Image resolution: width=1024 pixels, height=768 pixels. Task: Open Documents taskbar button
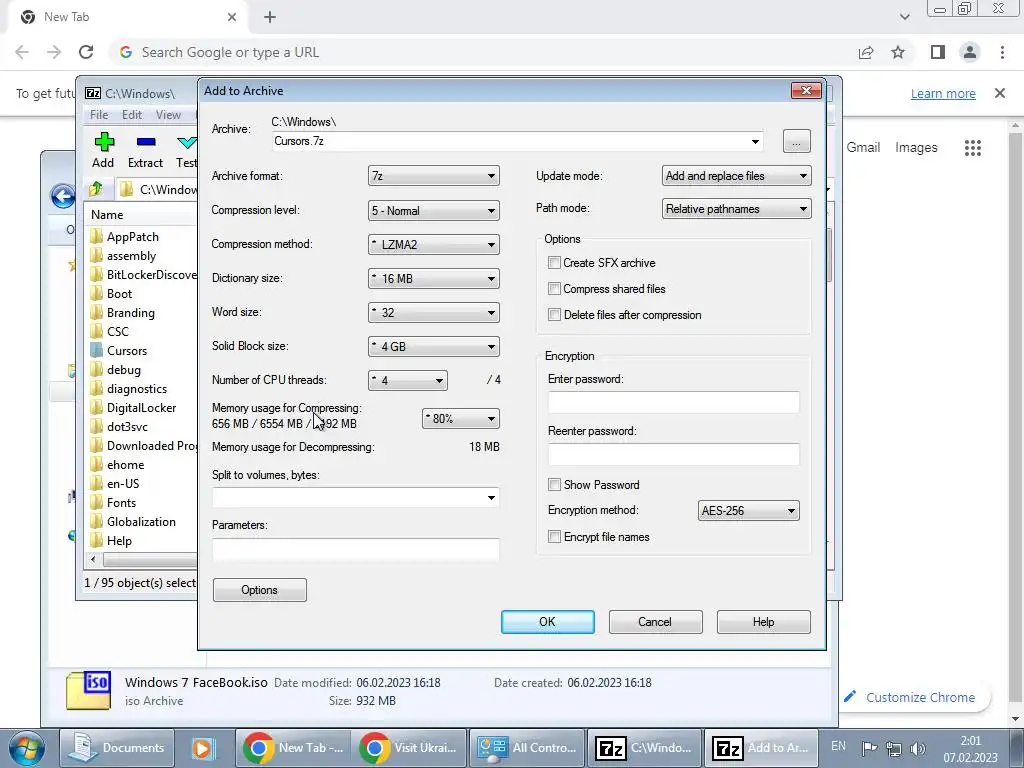coord(118,748)
